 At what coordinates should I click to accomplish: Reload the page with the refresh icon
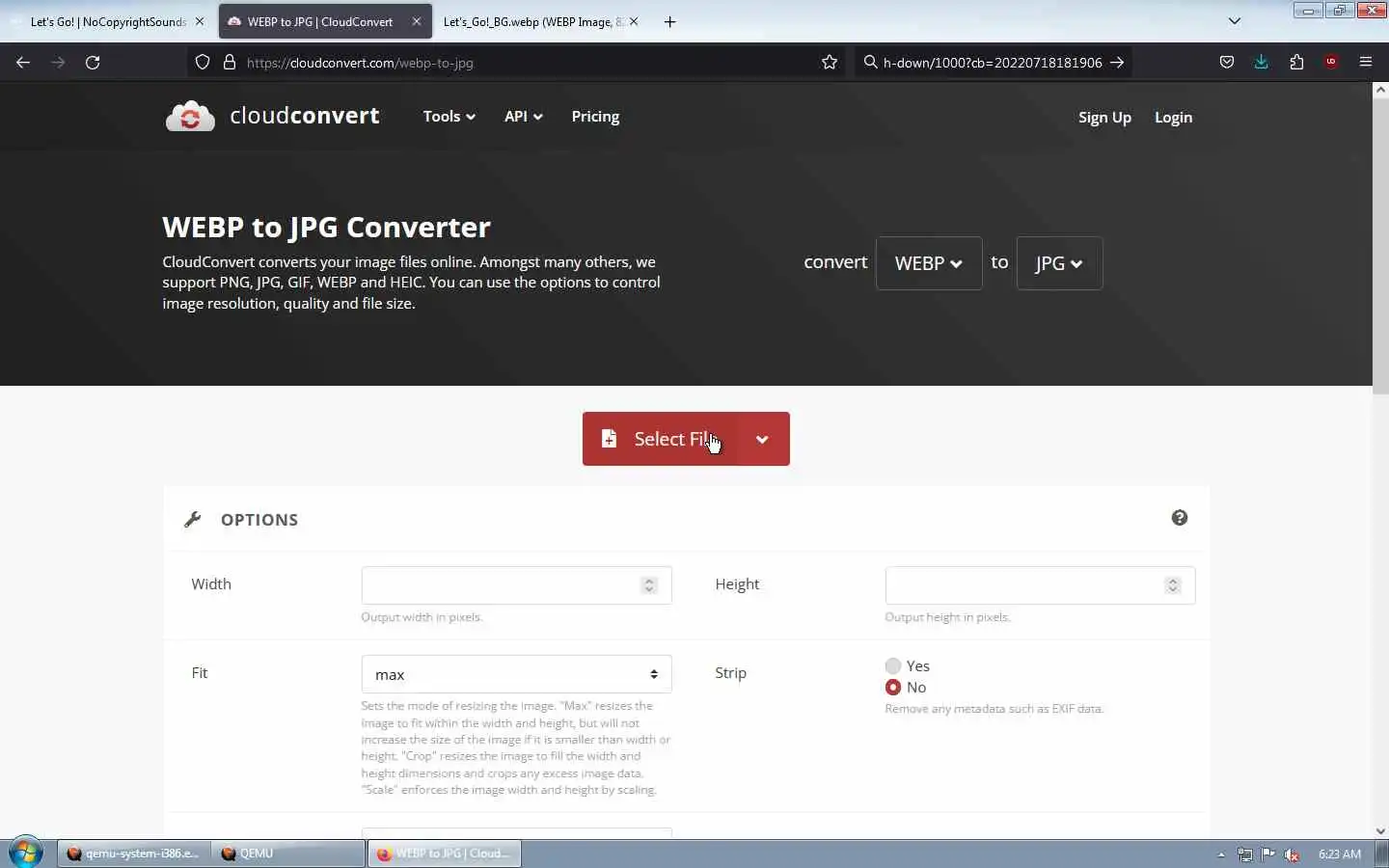tap(93, 63)
